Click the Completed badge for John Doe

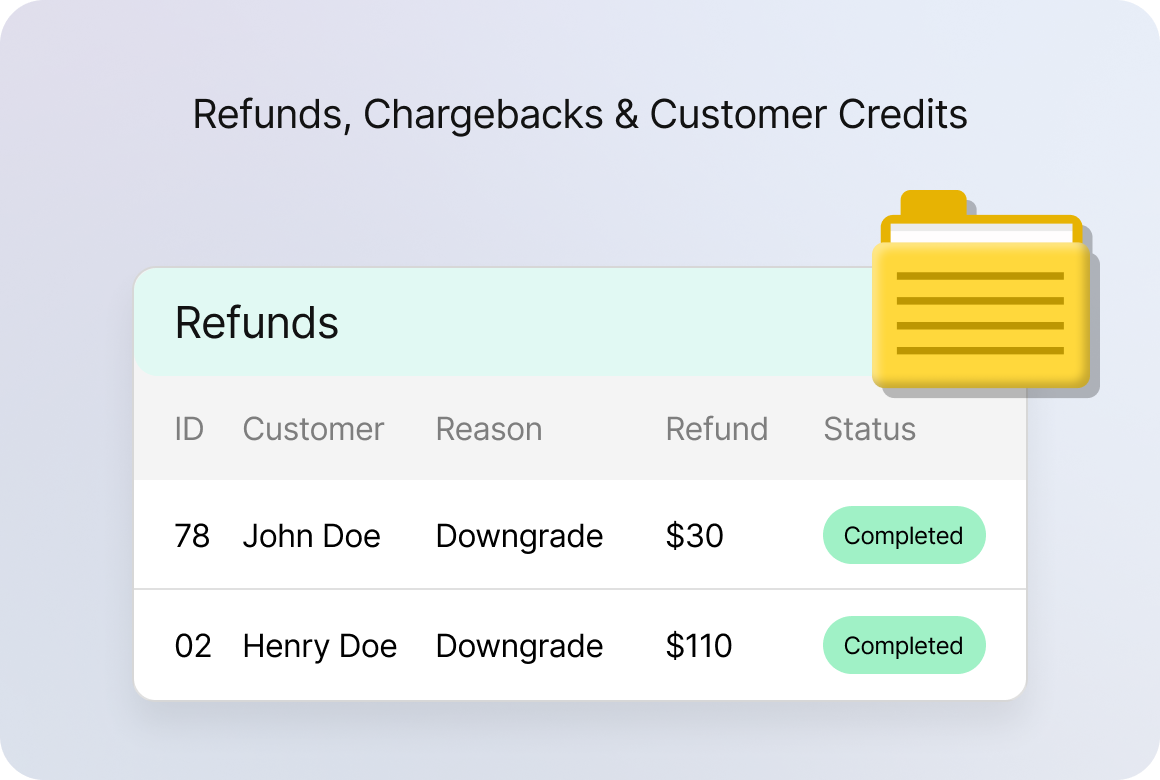[904, 536]
